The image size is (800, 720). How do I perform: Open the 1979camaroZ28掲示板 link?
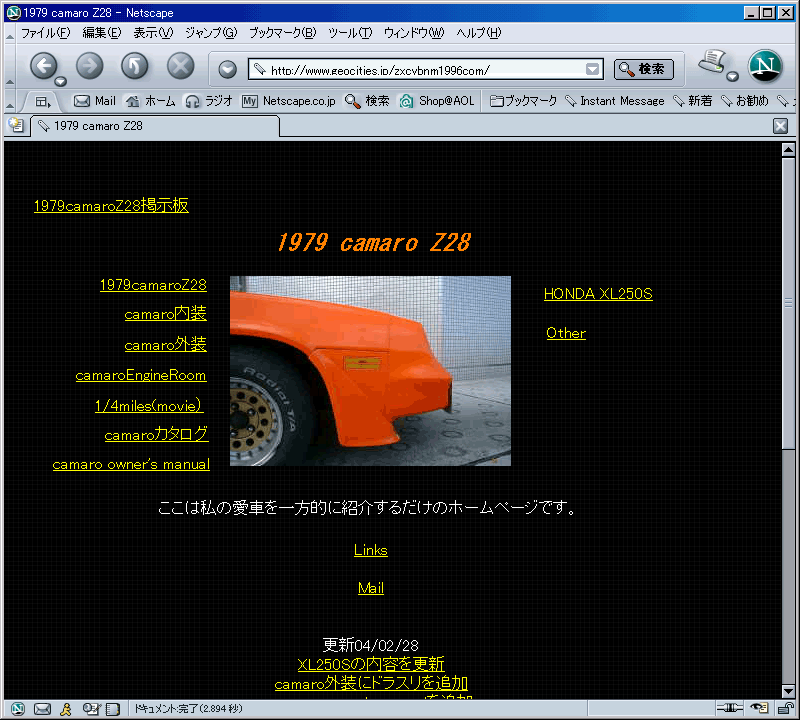111,206
